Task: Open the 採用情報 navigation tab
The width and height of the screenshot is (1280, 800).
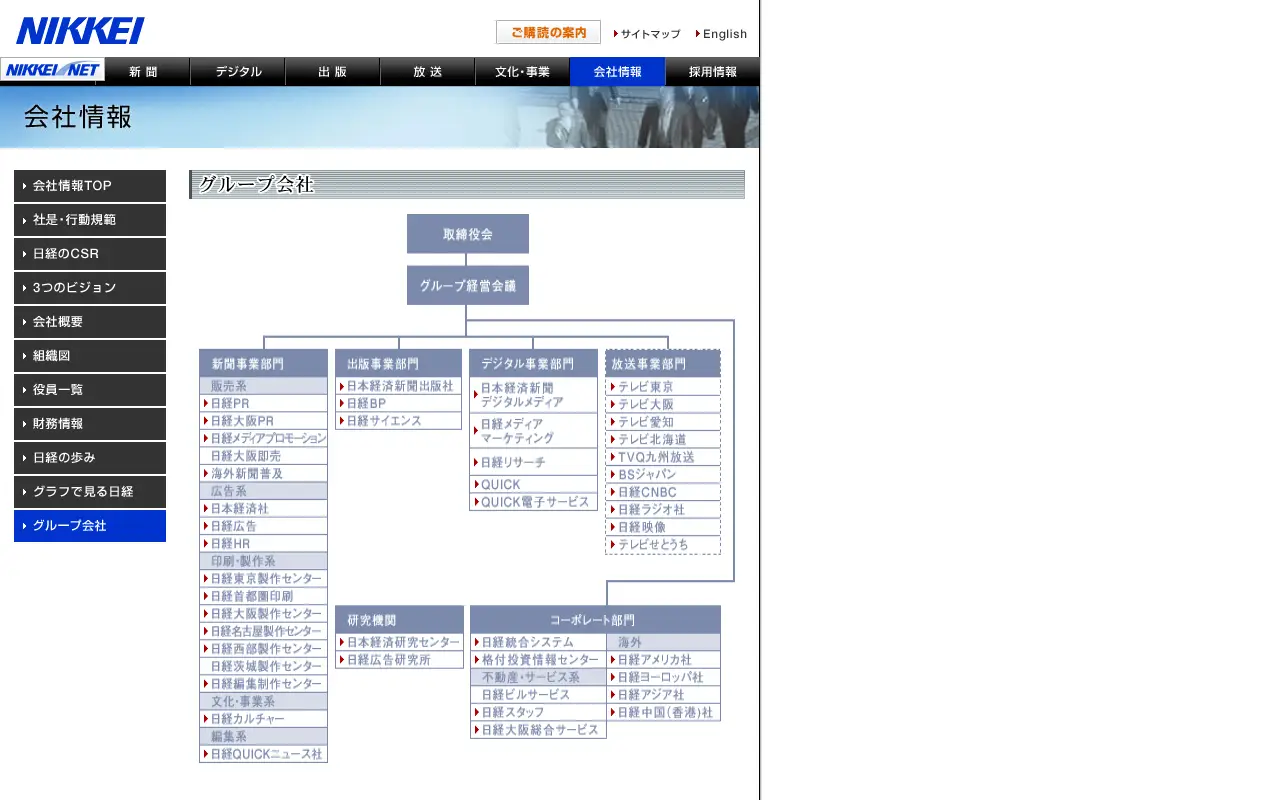Action: coord(713,72)
